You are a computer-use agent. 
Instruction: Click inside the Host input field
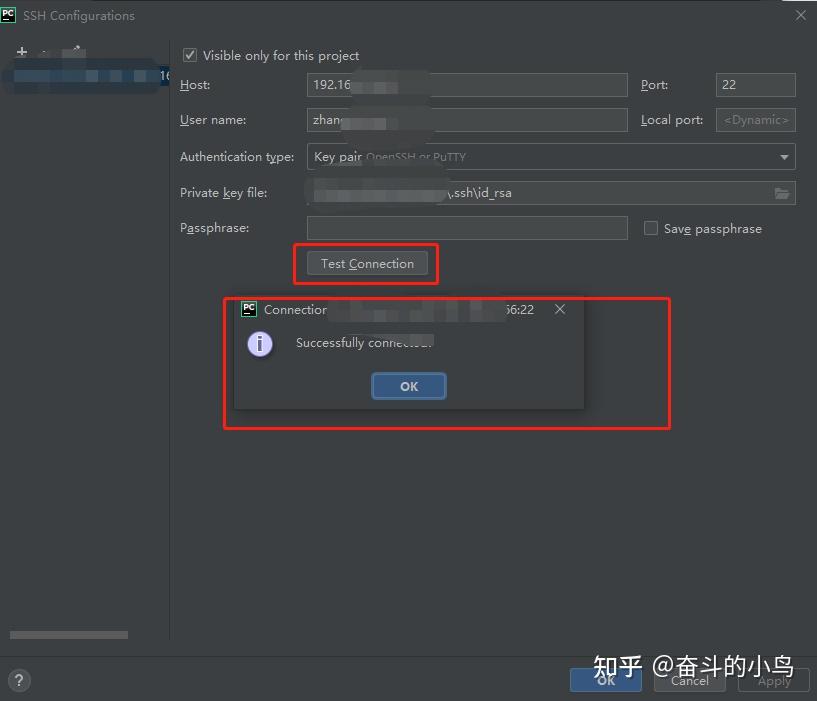[467, 85]
